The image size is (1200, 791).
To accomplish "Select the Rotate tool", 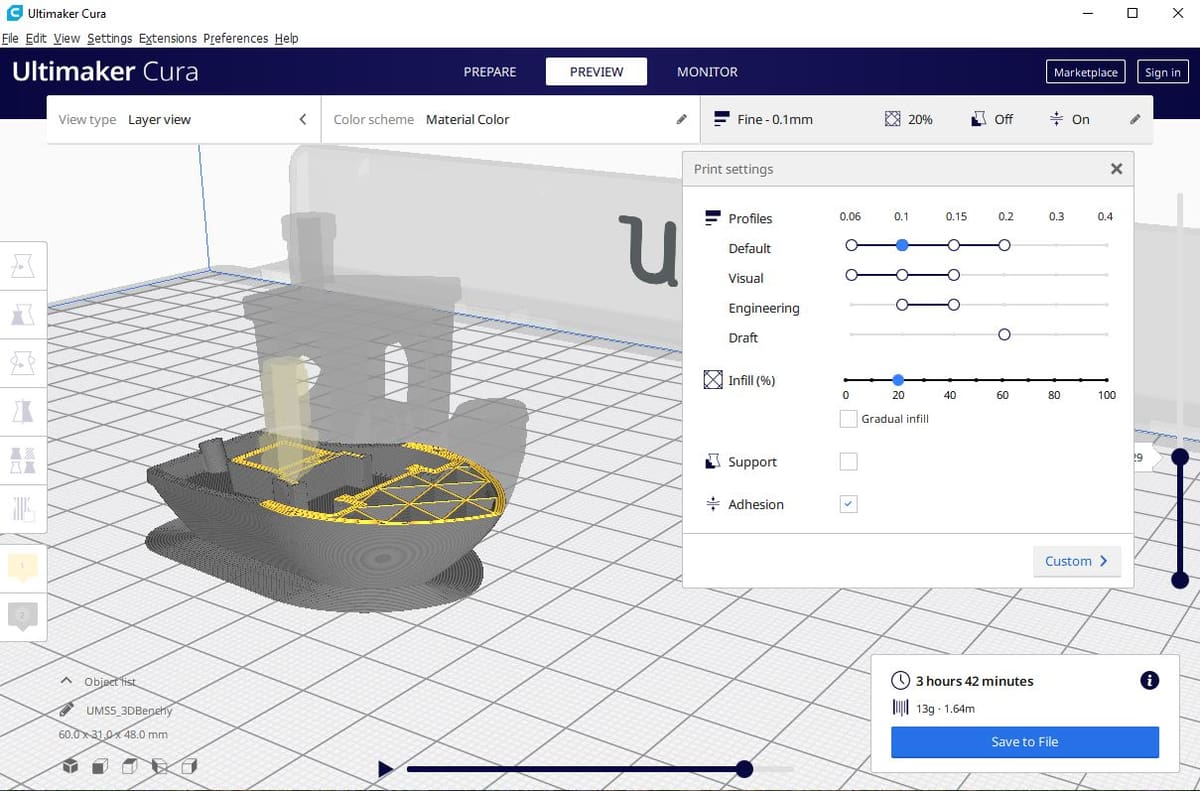I will tap(23, 362).
